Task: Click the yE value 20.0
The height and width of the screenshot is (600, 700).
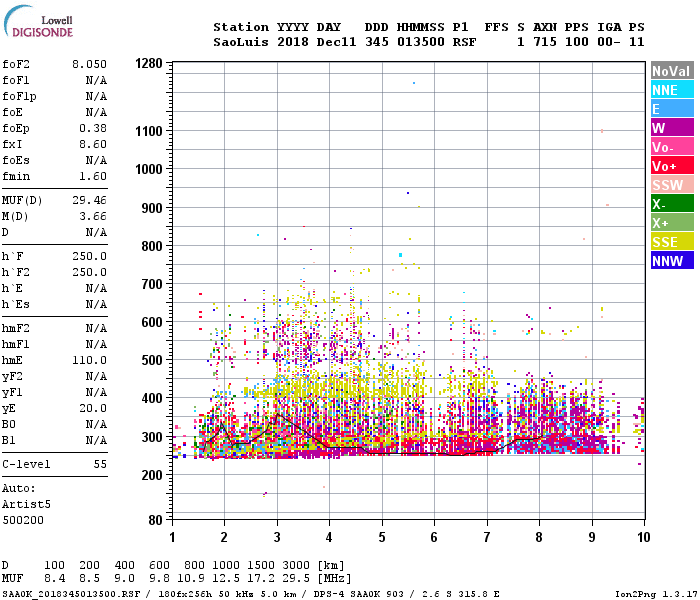Action: click(x=93, y=408)
